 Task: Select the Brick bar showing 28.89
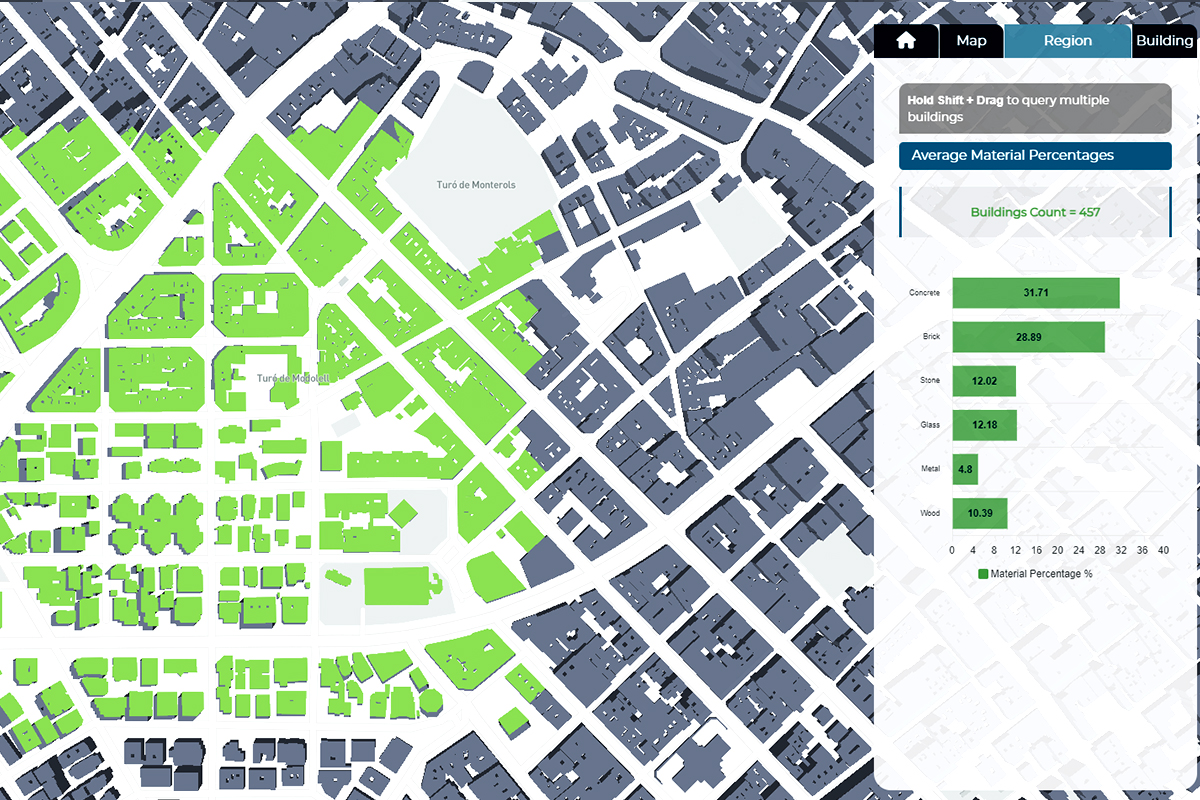(x=1028, y=337)
